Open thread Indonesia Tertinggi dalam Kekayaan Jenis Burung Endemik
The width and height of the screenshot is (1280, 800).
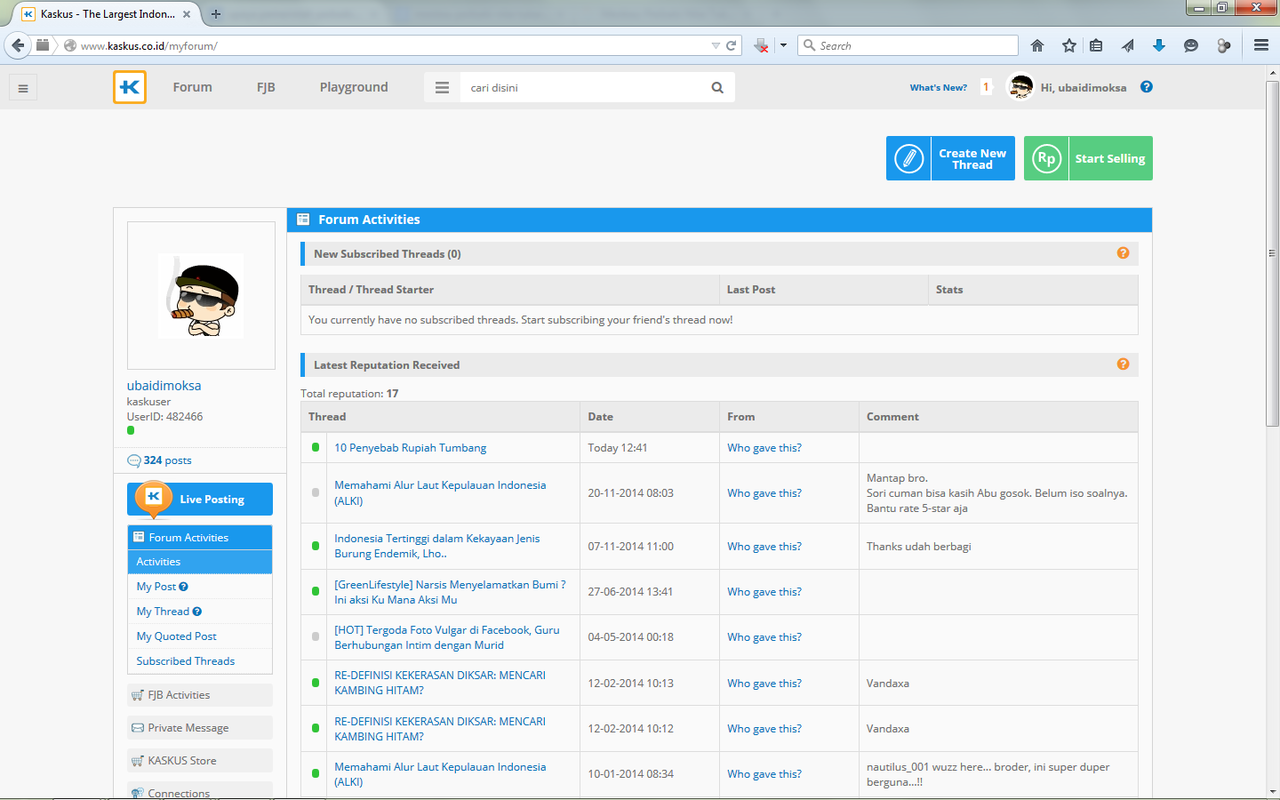point(437,546)
